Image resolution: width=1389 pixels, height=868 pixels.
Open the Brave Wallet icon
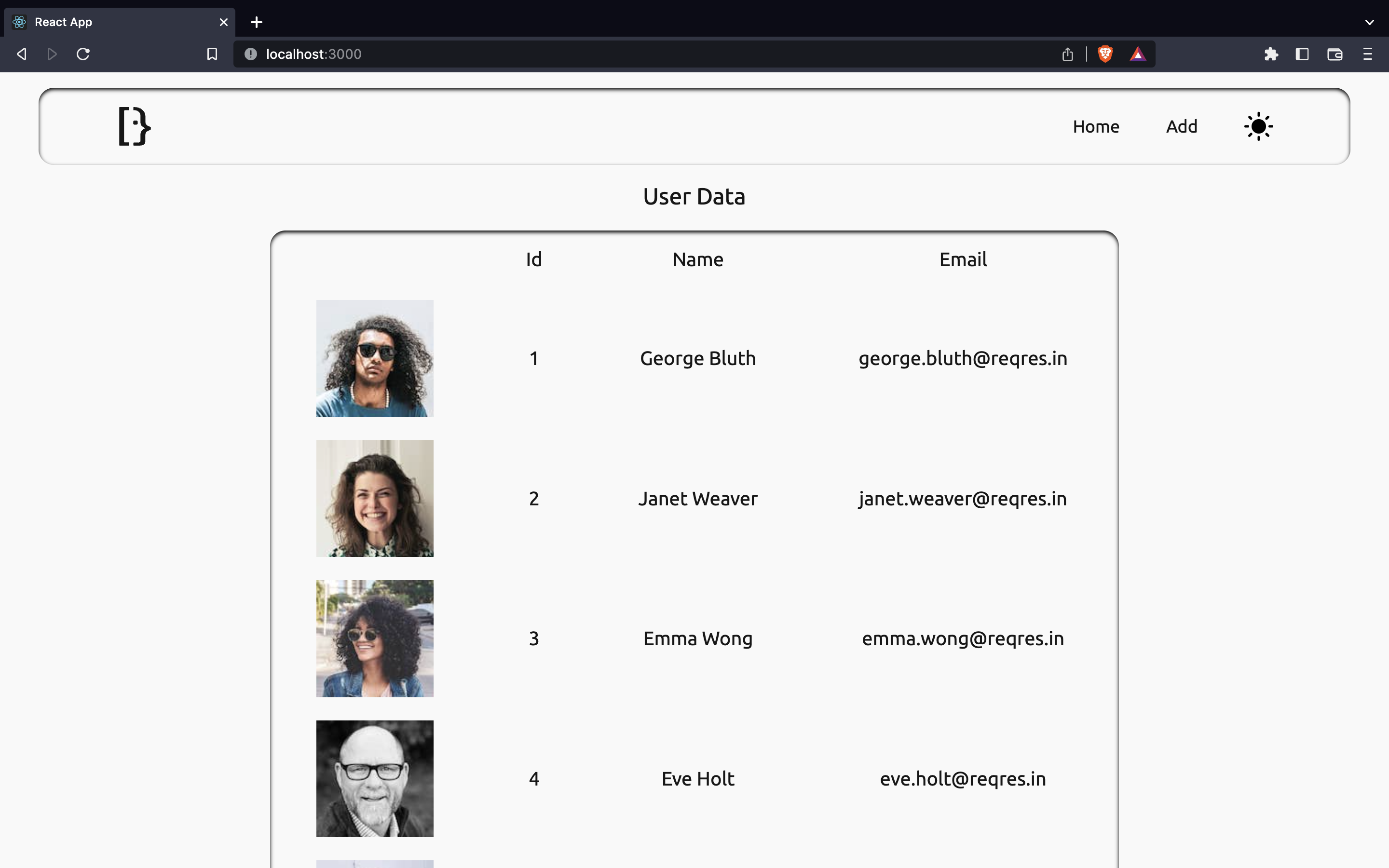[x=1335, y=54]
